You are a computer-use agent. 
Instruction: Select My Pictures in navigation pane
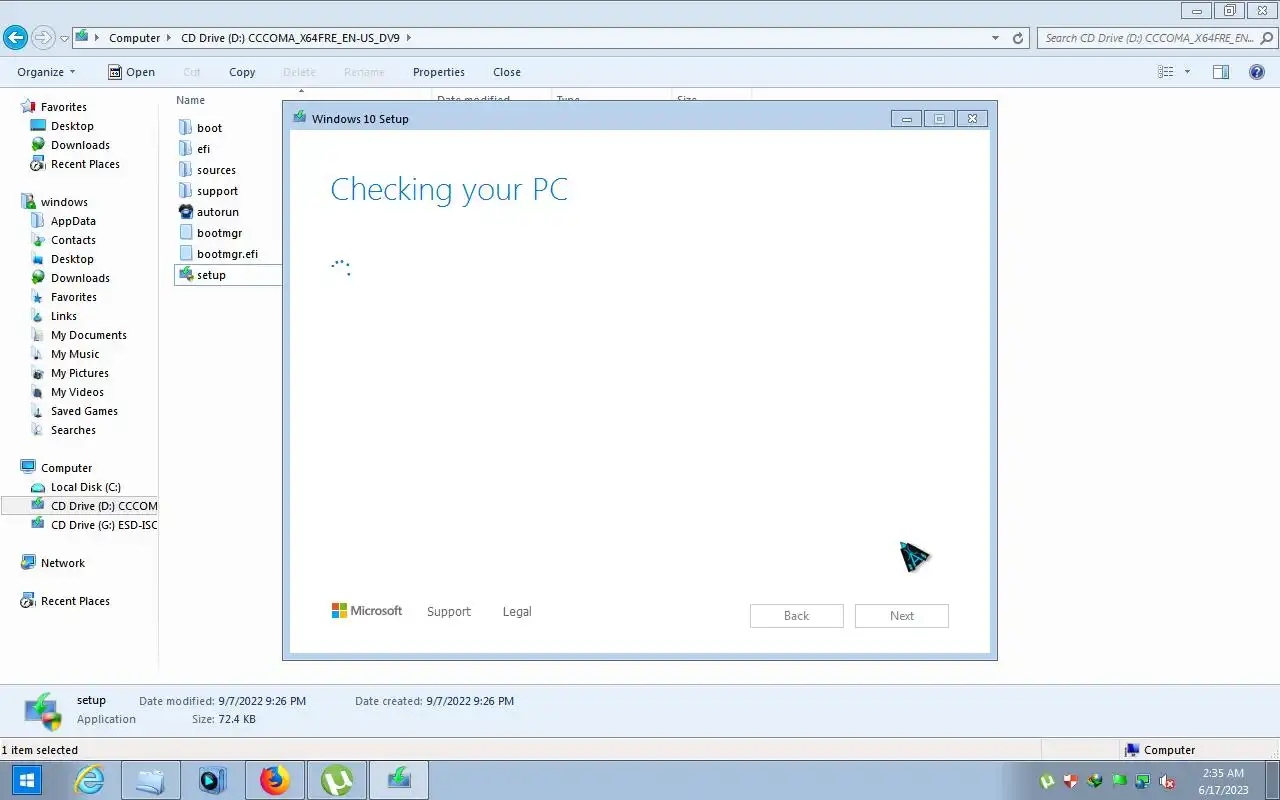point(80,373)
